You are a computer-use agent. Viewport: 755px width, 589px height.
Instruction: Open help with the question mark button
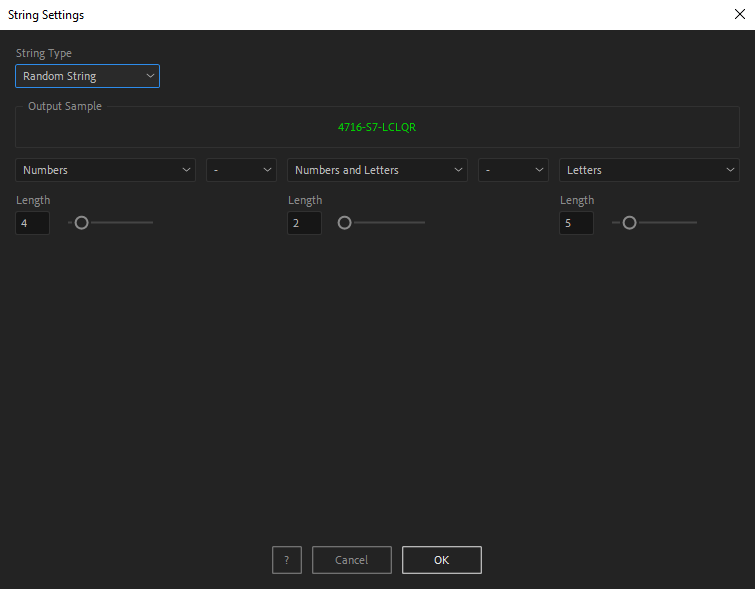287,560
